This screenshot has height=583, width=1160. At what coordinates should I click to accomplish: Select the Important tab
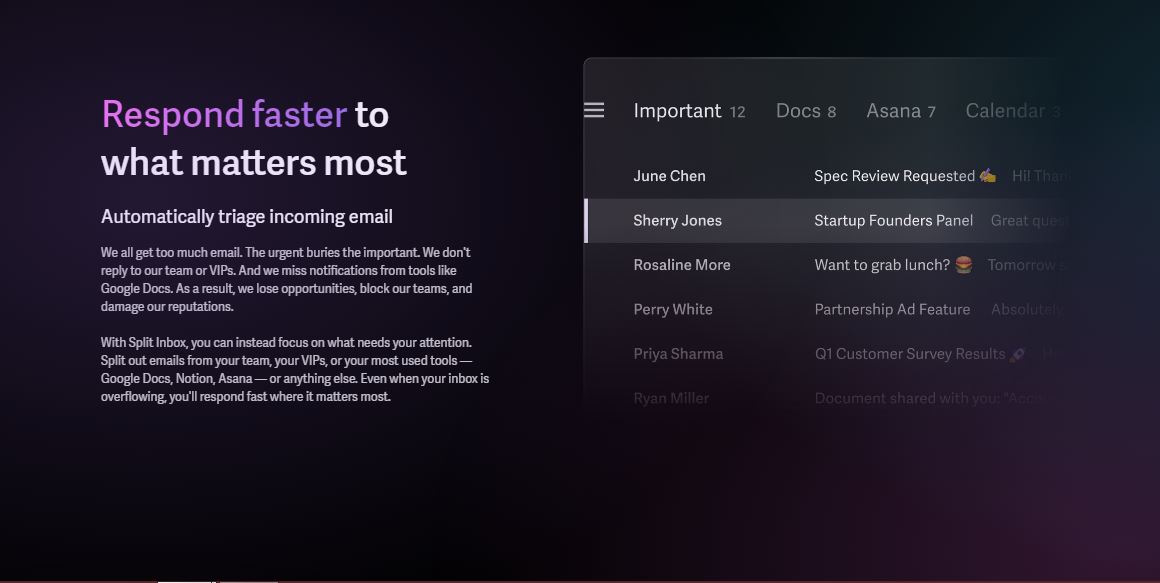[x=689, y=111]
